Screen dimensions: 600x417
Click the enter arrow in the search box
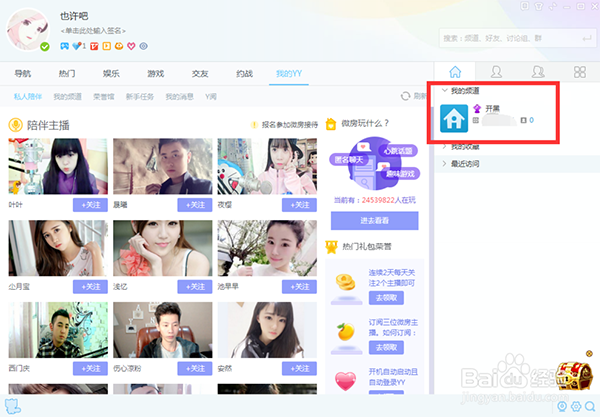coord(587,38)
